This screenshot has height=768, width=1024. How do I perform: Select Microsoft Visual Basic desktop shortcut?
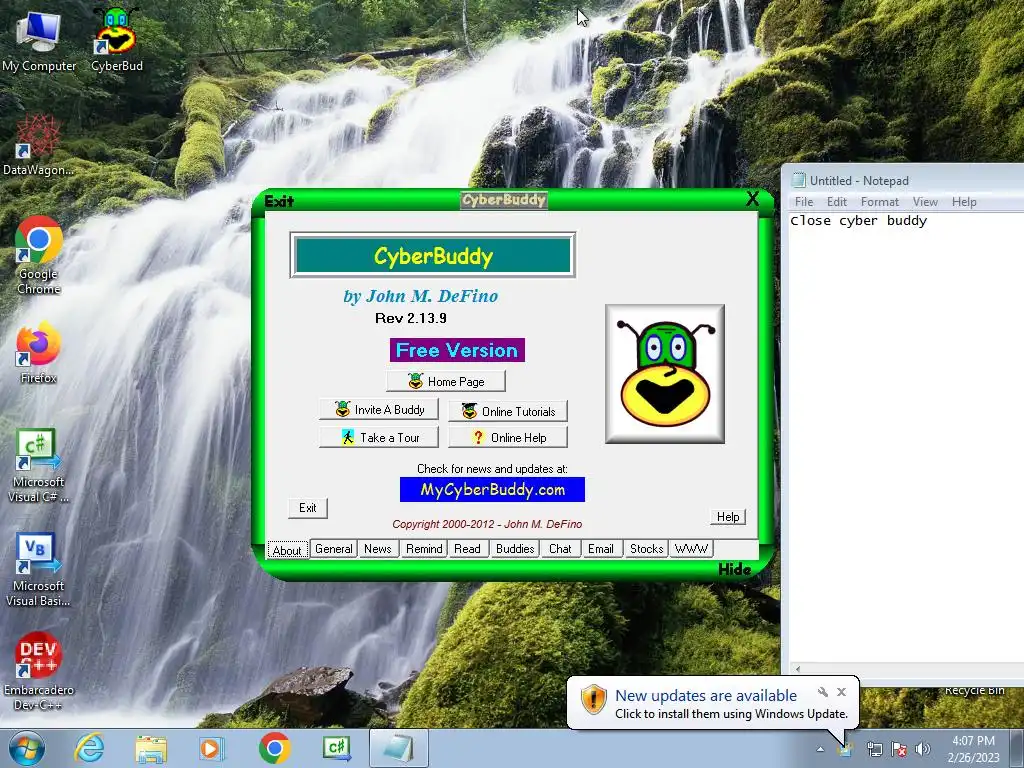coord(38,569)
